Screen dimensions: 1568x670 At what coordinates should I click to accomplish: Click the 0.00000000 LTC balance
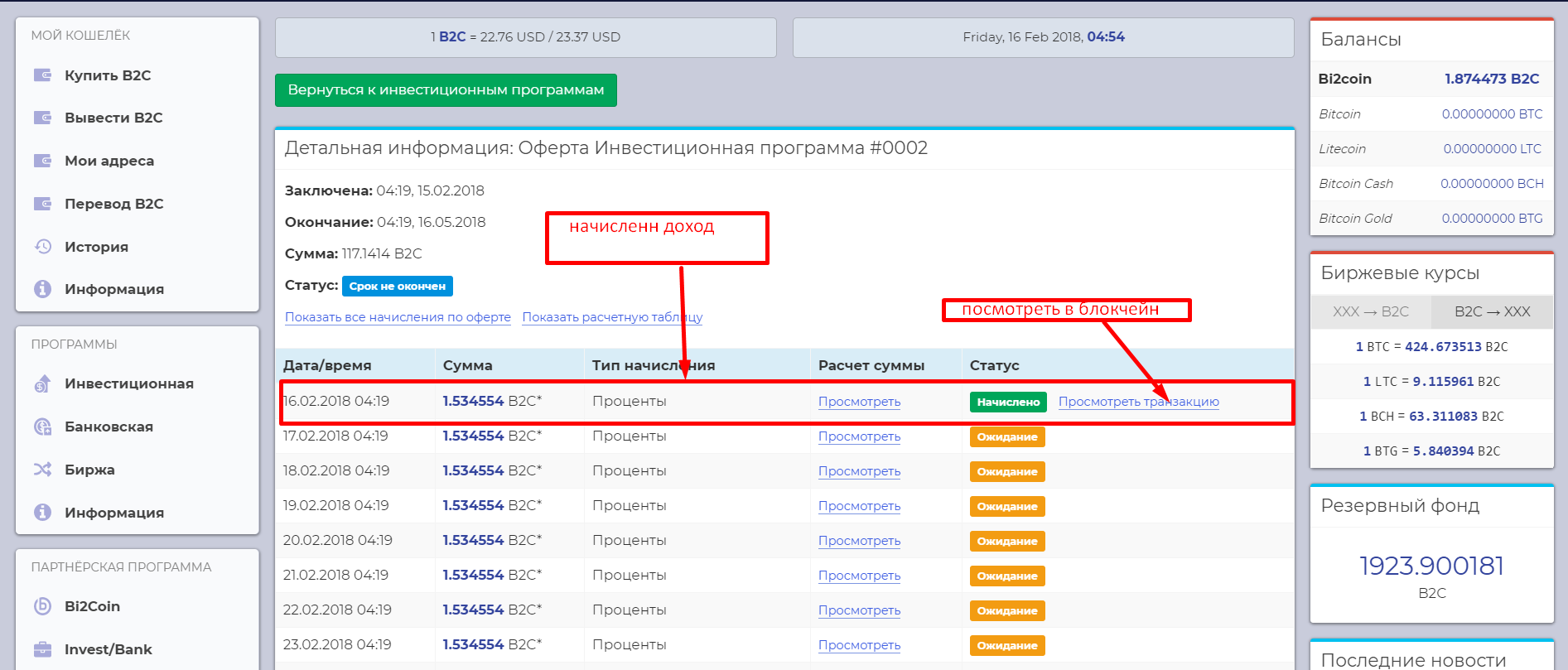click(x=1493, y=149)
